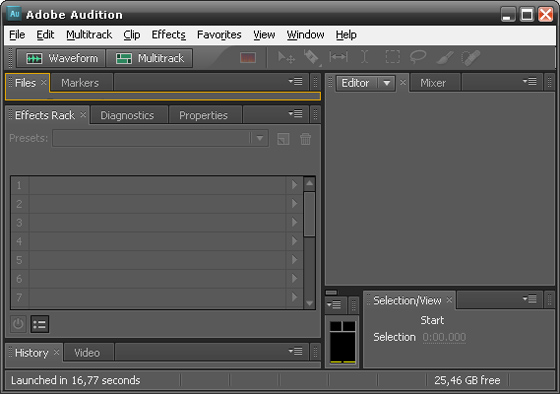560x394 pixels.
Task: Select the Time Selection tool
Action: (x=364, y=57)
